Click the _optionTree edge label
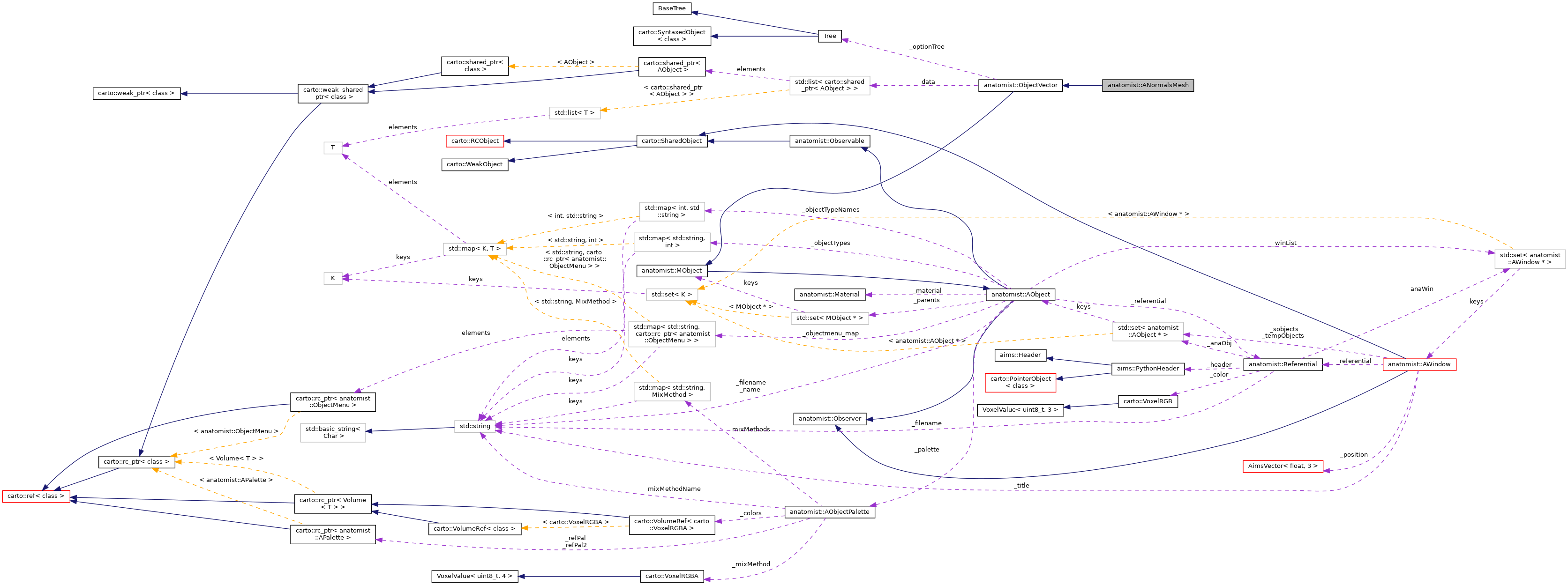 [x=926, y=47]
